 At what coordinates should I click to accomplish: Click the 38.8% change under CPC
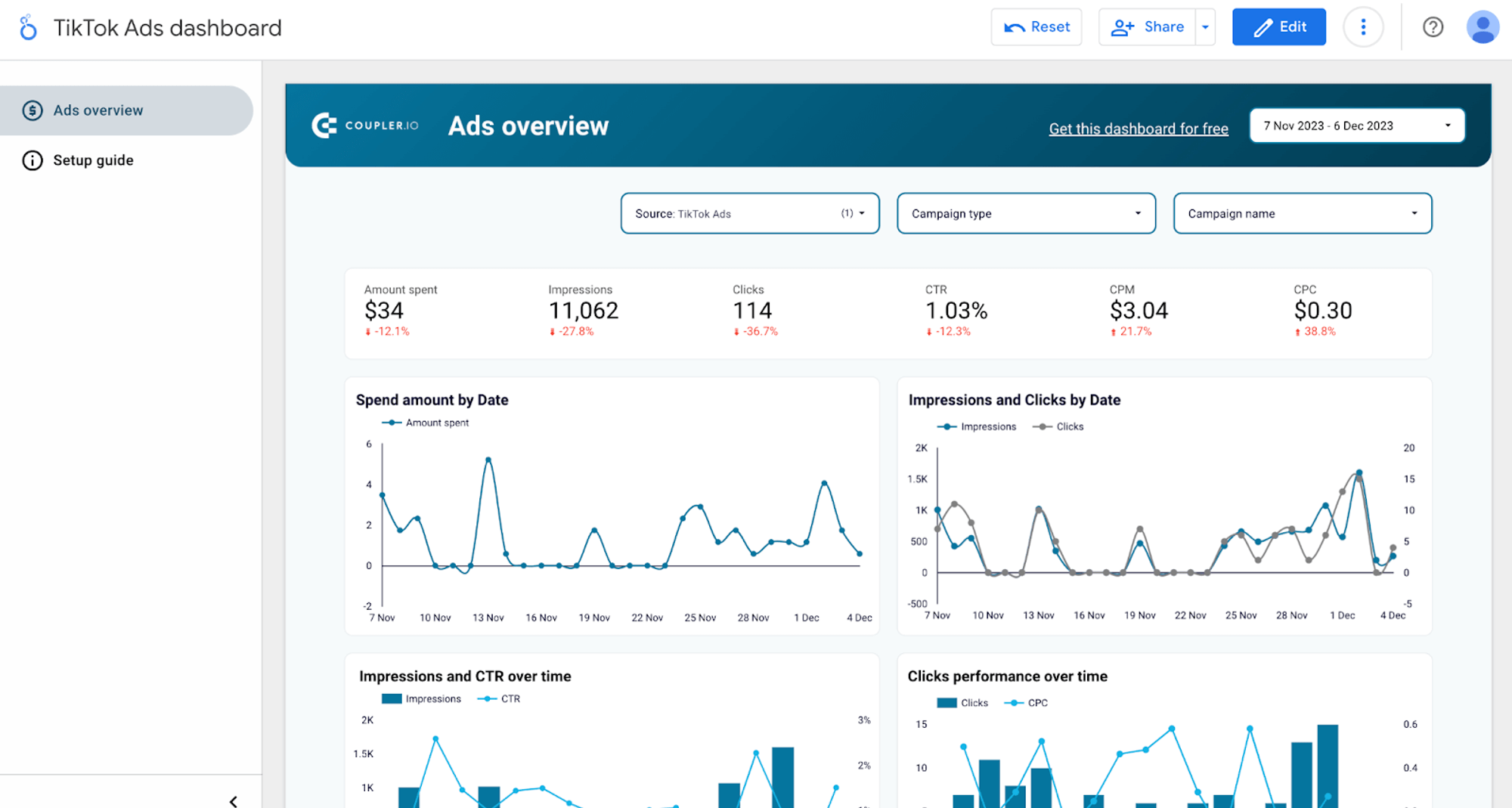(x=1315, y=331)
